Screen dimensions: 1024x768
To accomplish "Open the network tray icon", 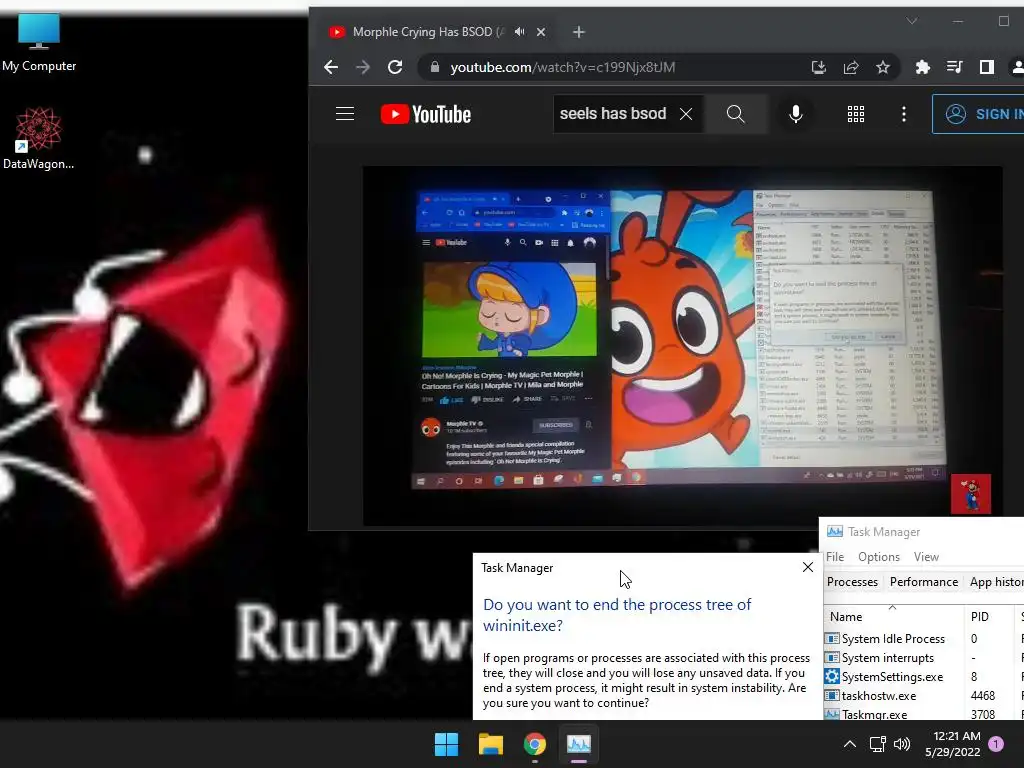I will coord(877,744).
